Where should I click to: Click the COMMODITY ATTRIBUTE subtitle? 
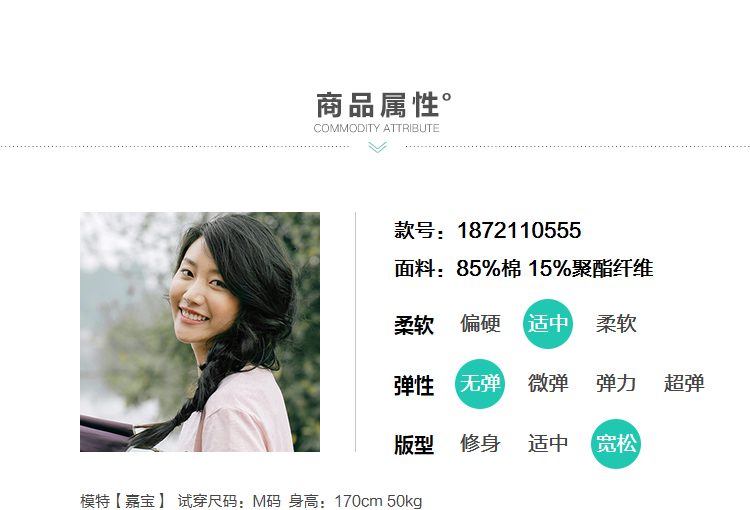(376, 128)
